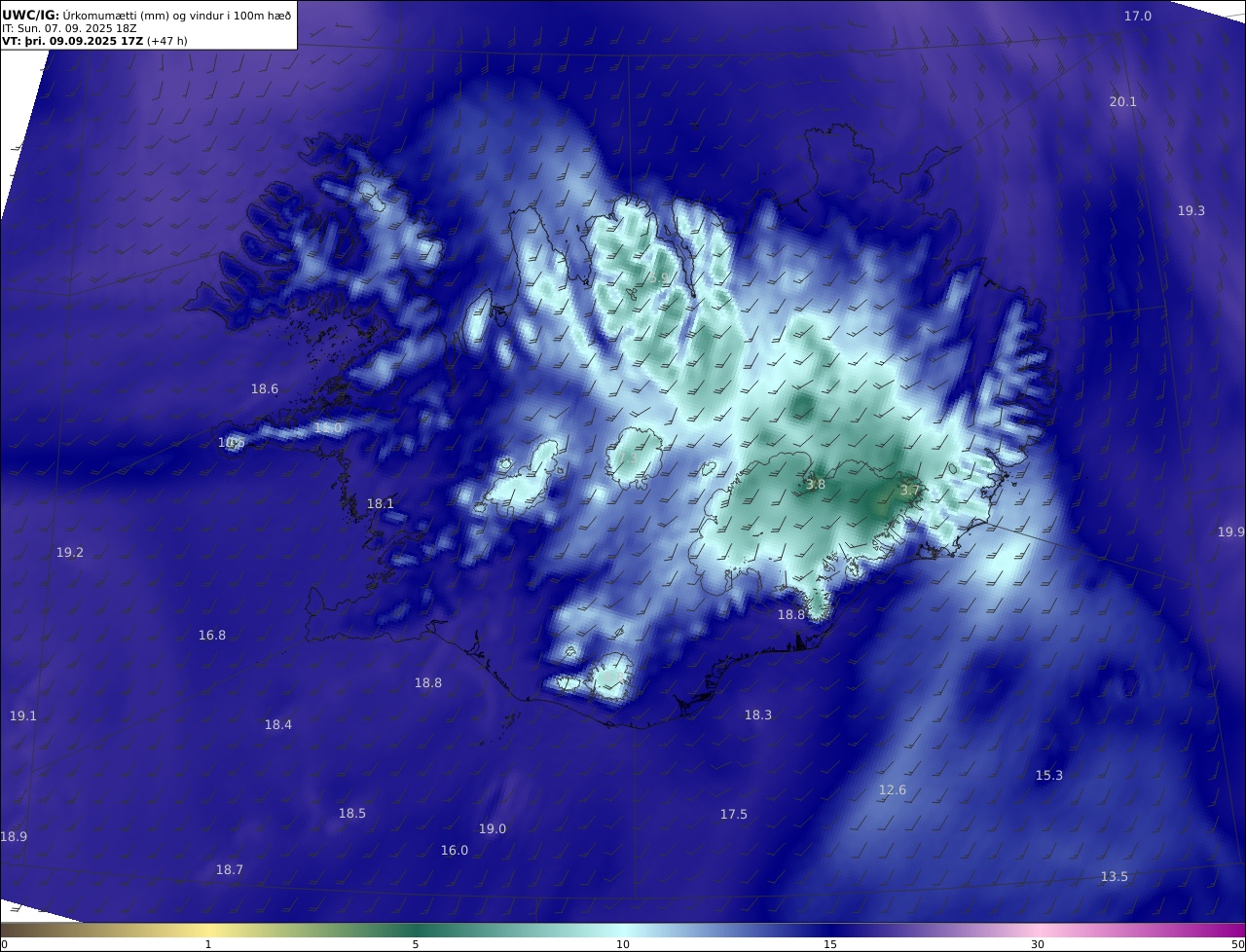Screen dimensions: 1246x952
Task: Select the initialization time line 'IT: Sun. 07. 09. 2025 18Z'
Action: [70, 28]
